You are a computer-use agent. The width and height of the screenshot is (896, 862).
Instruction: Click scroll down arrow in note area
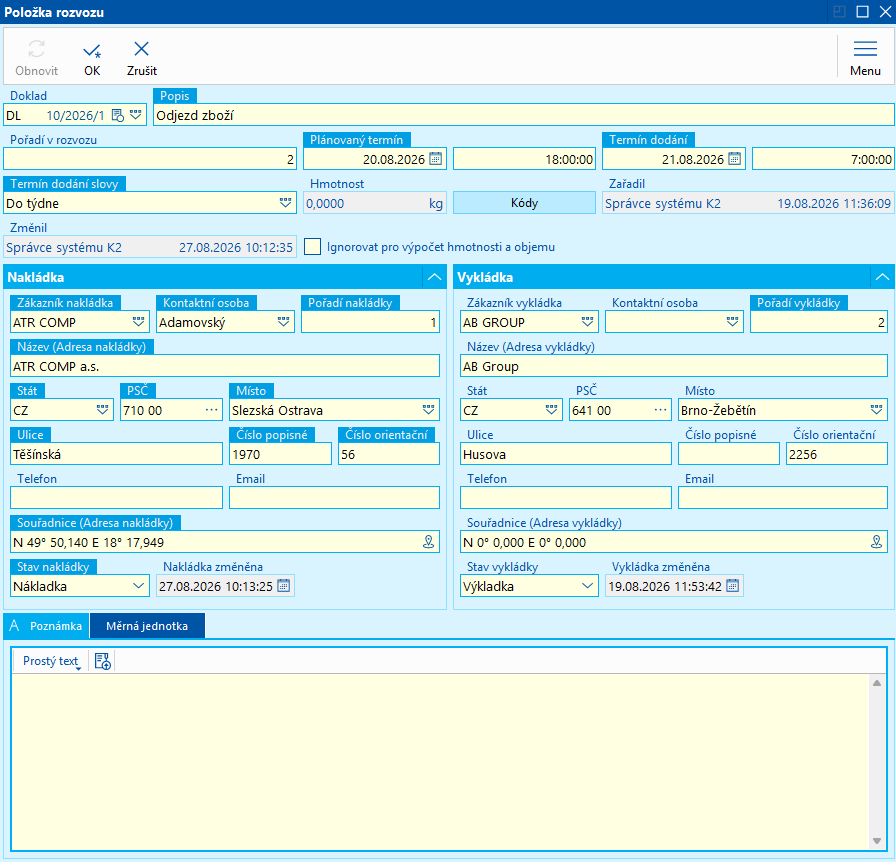point(877,840)
